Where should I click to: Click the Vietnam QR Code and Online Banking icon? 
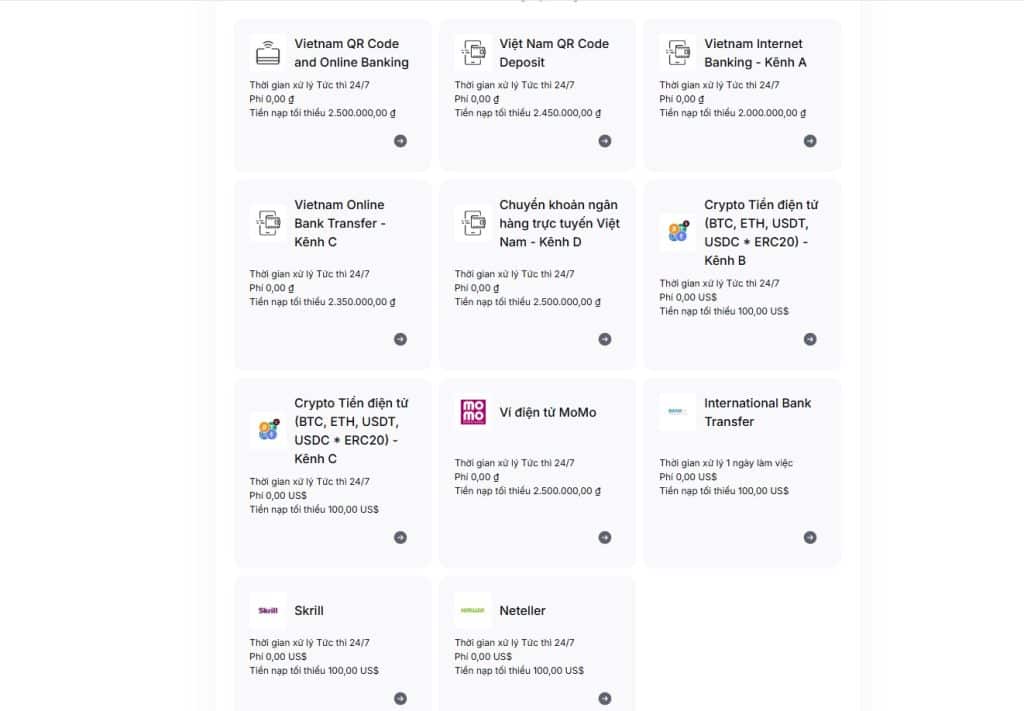[x=267, y=52]
